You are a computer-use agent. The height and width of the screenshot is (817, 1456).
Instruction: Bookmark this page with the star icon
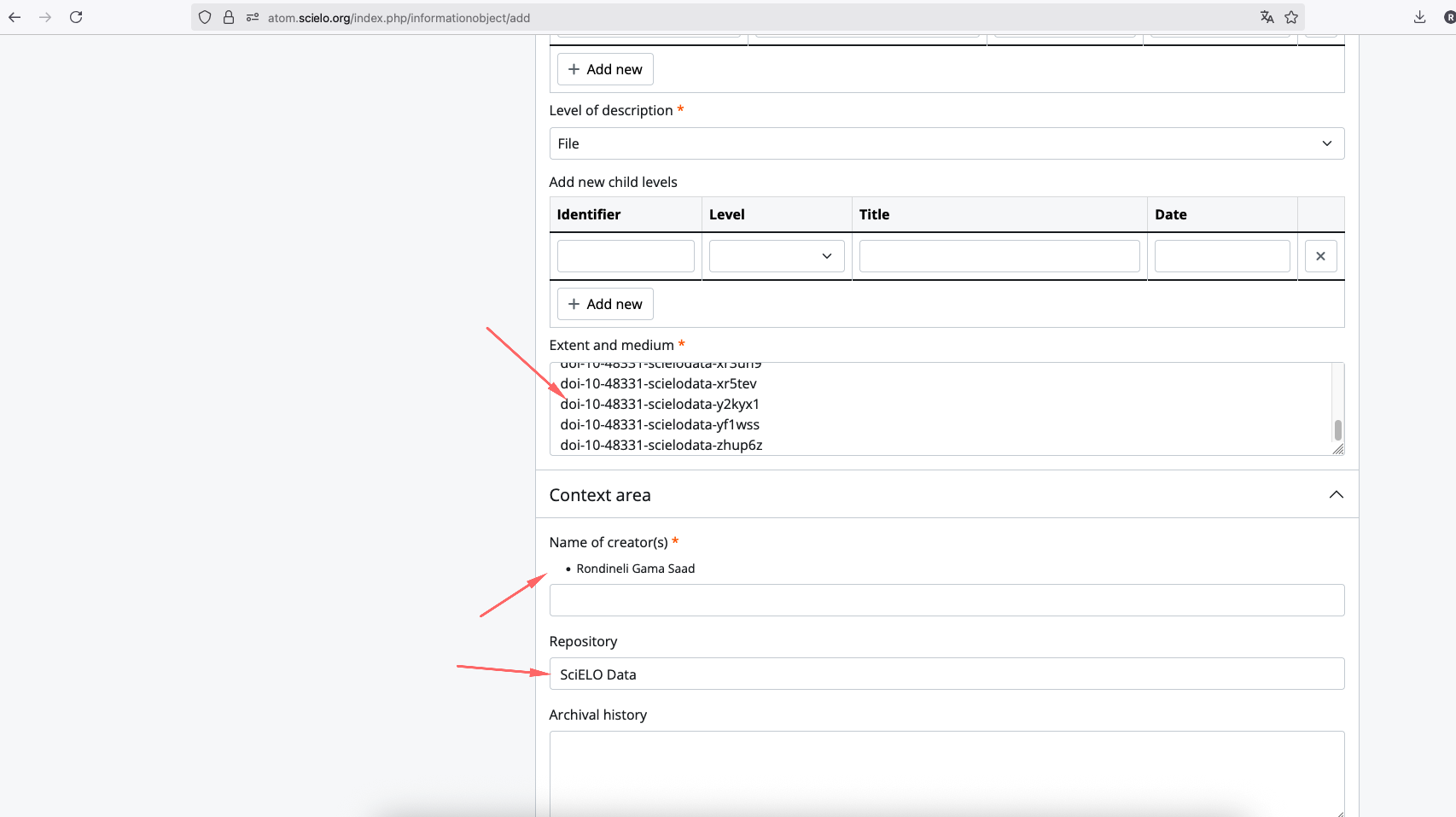pyautogui.click(x=1291, y=17)
